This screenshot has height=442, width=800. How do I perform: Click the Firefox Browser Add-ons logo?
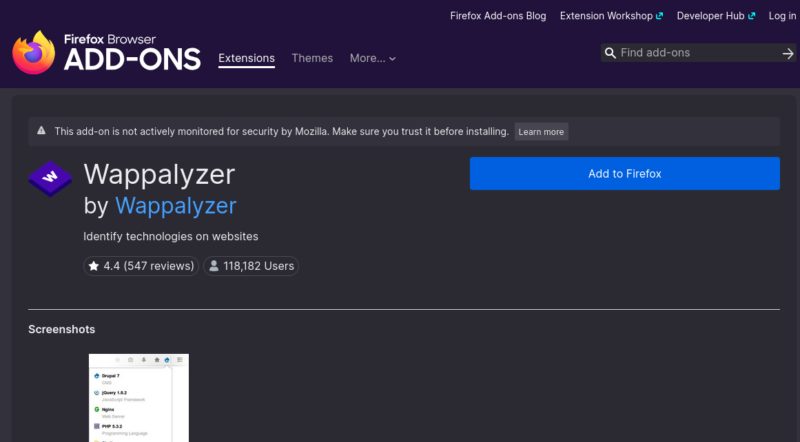[x=106, y=53]
